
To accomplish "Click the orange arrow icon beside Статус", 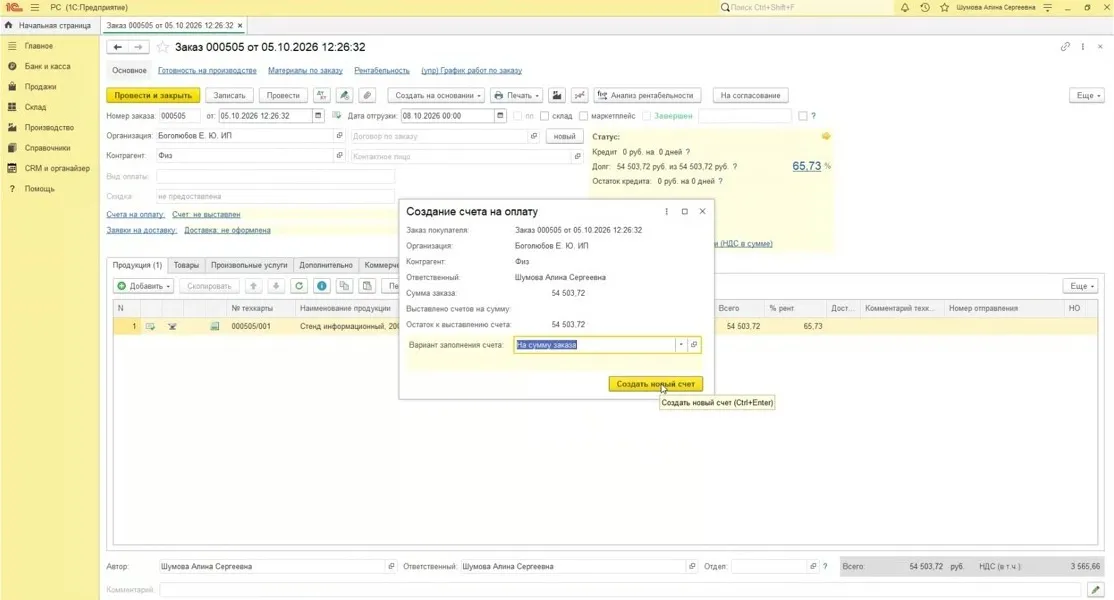I will pyautogui.click(x=826, y=136).
